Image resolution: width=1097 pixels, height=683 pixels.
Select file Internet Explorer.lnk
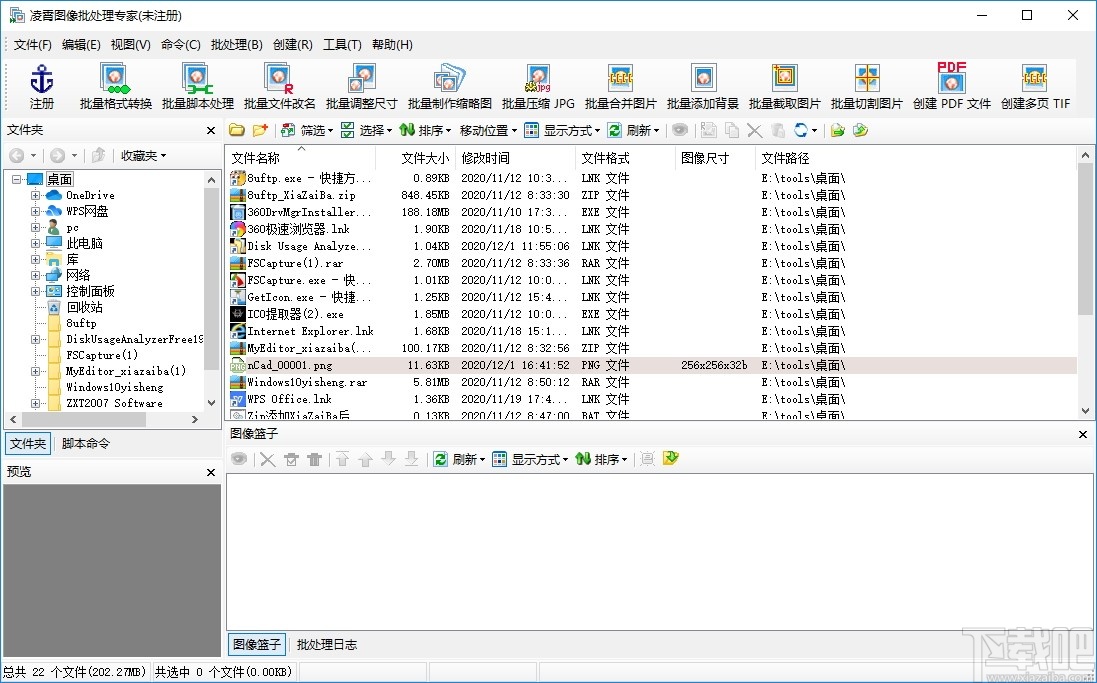pyautogui.click(x=311, y=331)
